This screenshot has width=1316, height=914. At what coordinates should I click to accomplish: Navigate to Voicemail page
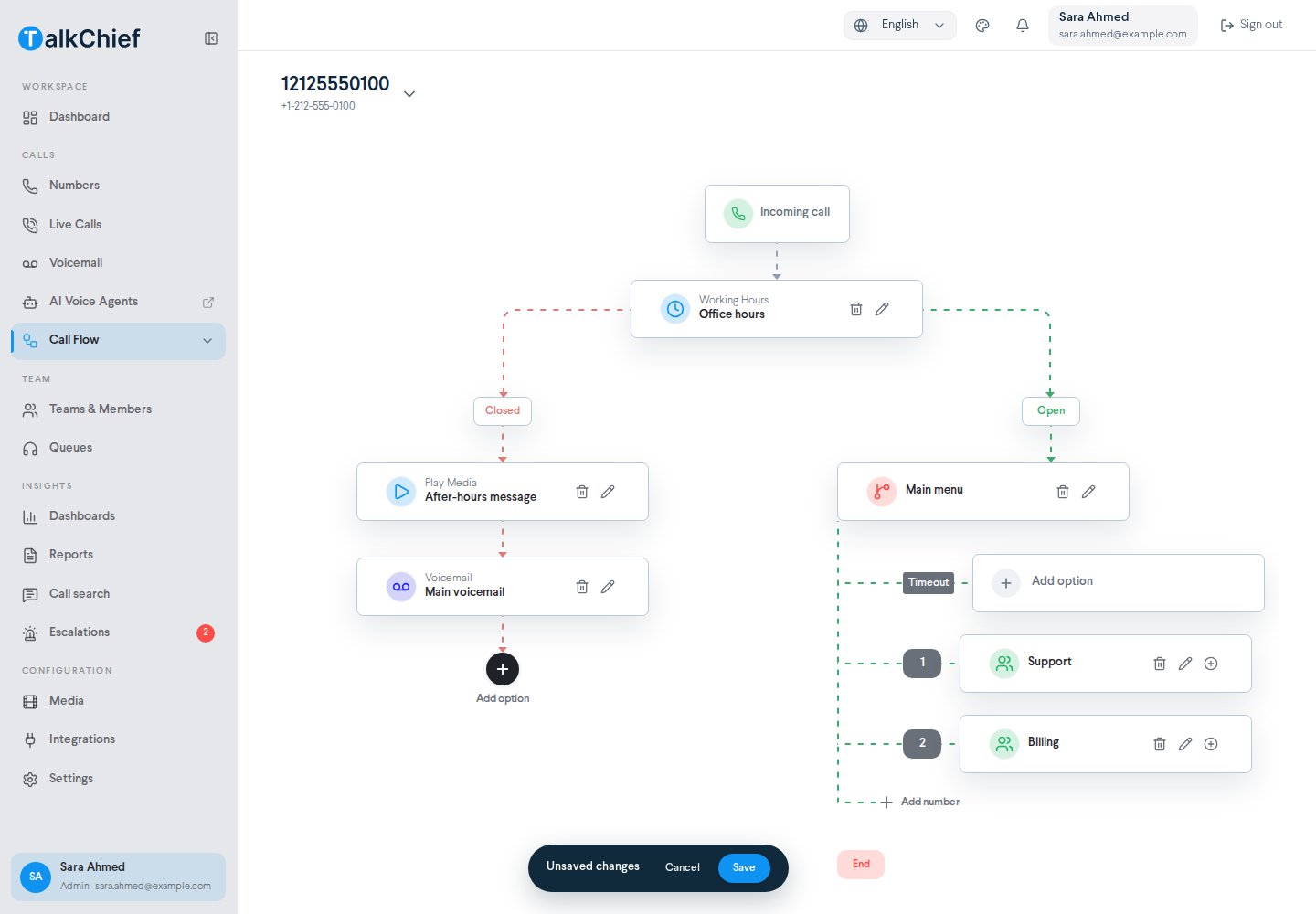(x=119, y=263)
